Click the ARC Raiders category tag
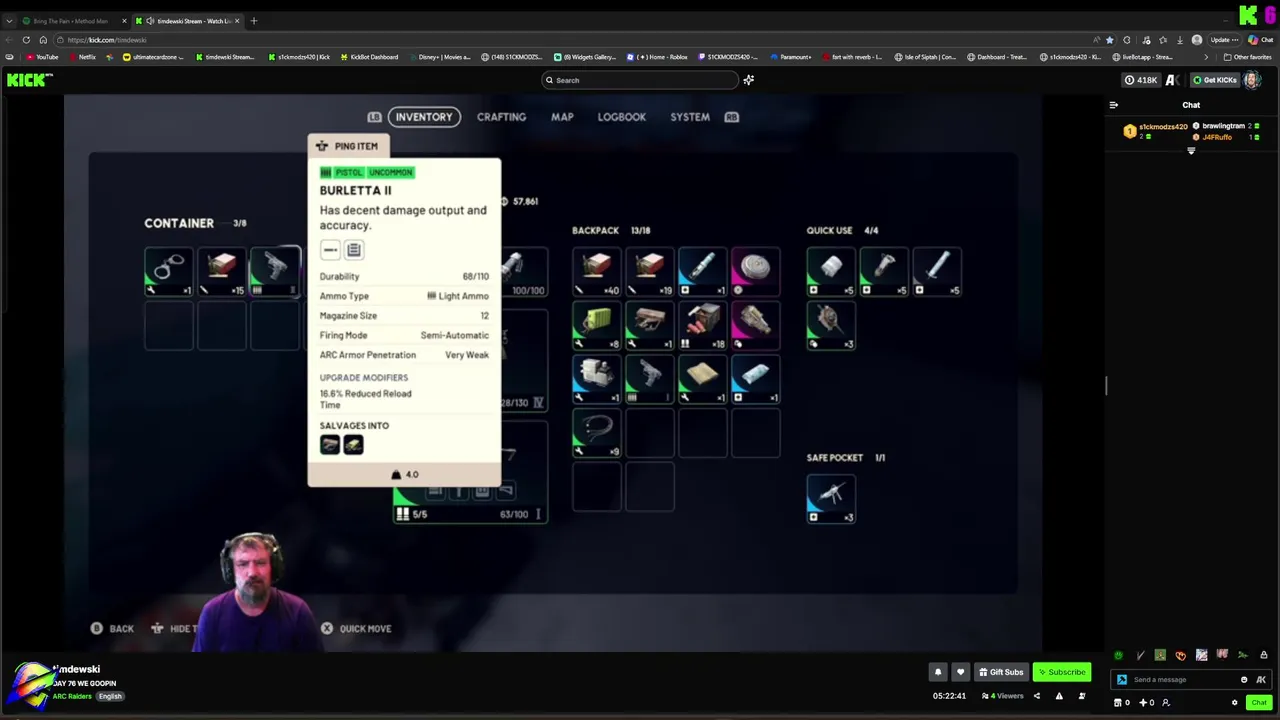Screen dimensions: 1280x720 tap(72, 696)
